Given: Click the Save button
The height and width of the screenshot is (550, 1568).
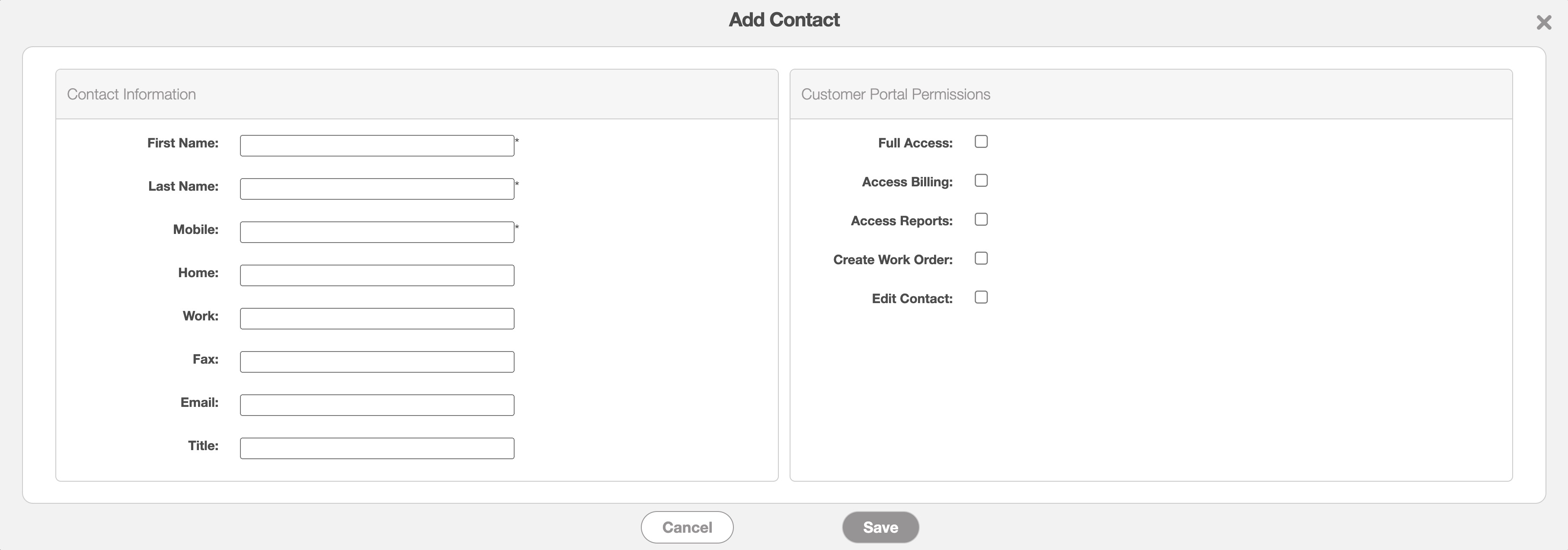Looking at the screenshot, I should (x=880, y=528).
